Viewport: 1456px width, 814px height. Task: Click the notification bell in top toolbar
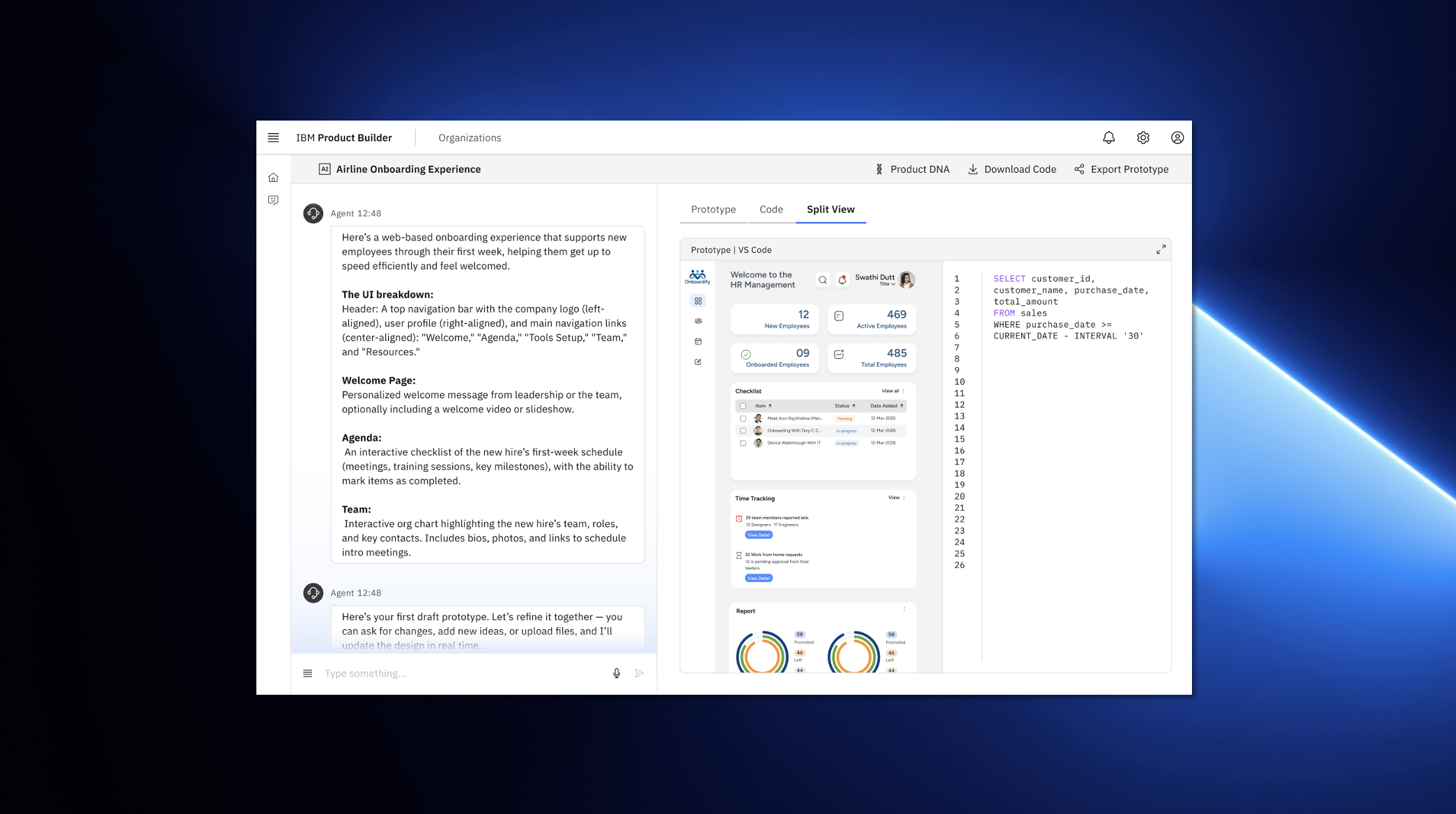tap(1108, 137)
